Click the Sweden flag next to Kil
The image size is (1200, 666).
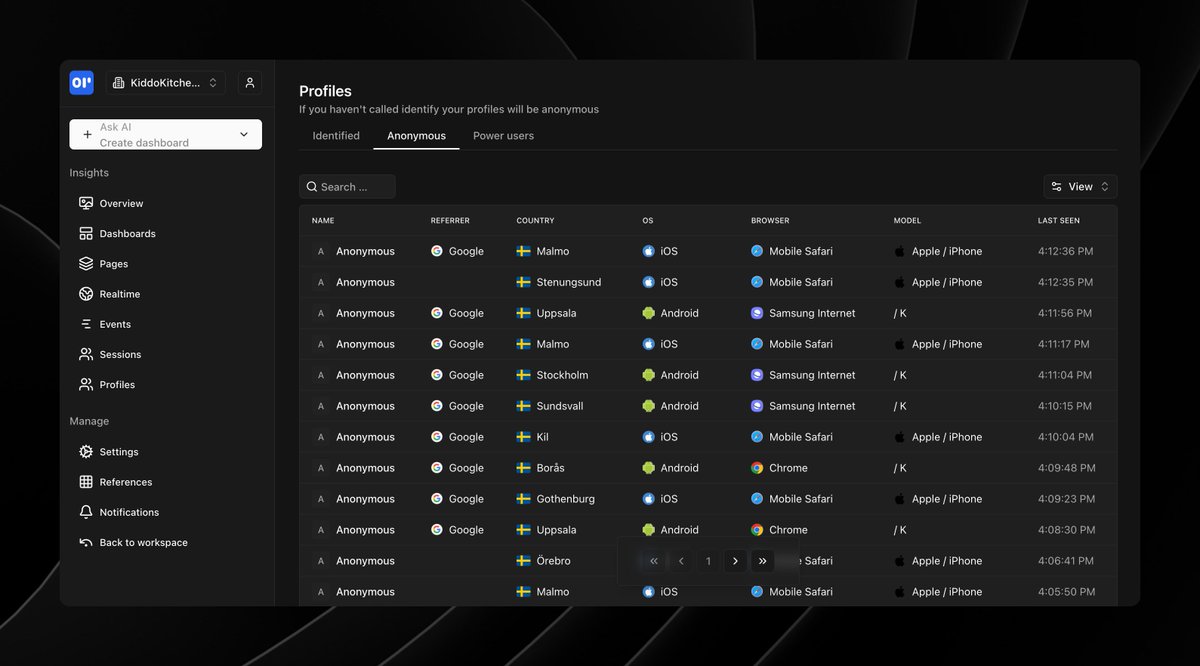(523, 437)
